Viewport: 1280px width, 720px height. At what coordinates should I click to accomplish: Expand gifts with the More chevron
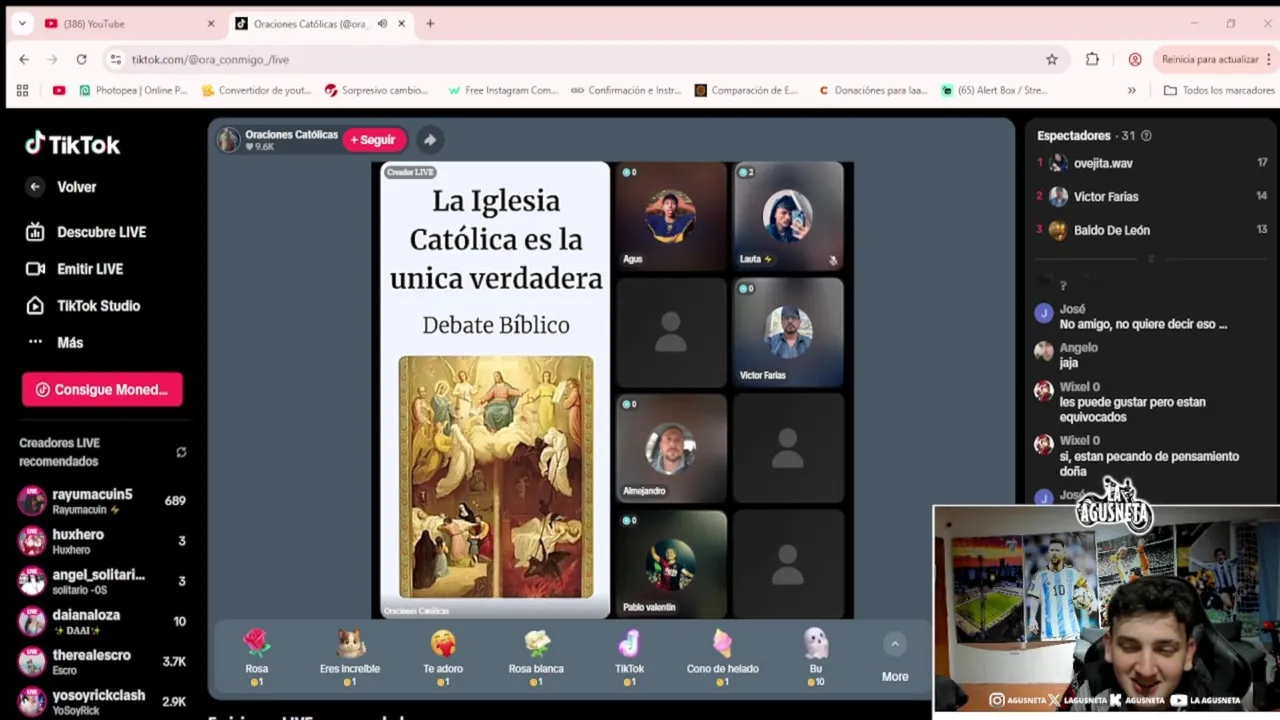click(895, 644)
